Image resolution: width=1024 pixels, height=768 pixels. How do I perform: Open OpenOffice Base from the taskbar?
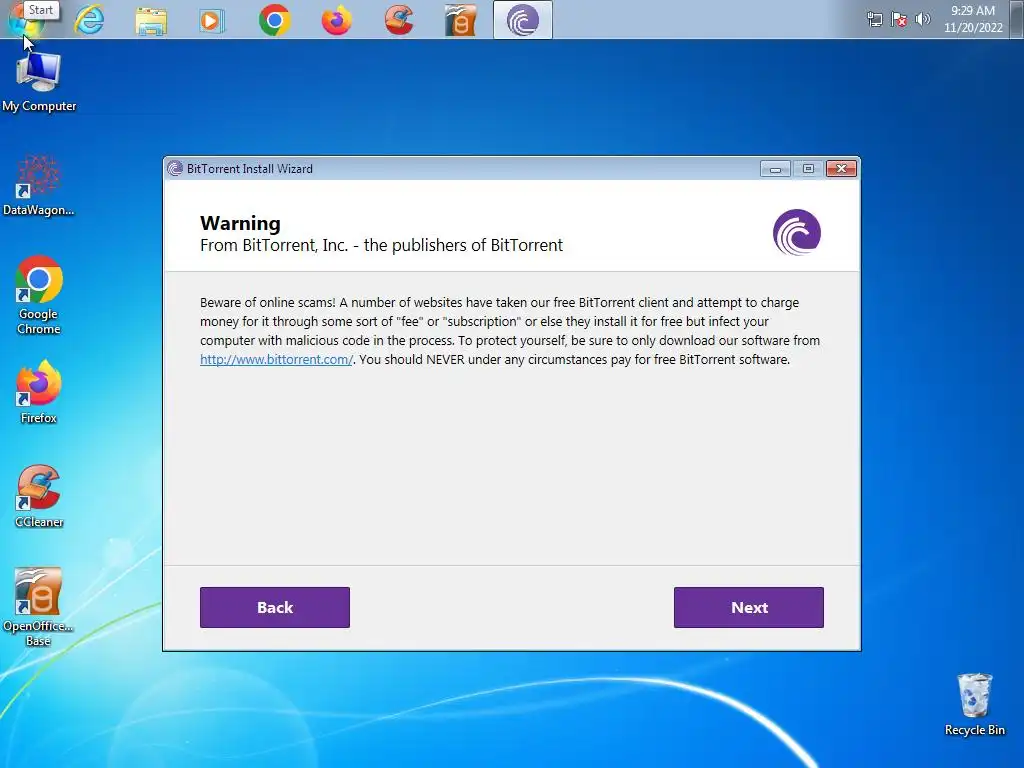coord(460,20)
